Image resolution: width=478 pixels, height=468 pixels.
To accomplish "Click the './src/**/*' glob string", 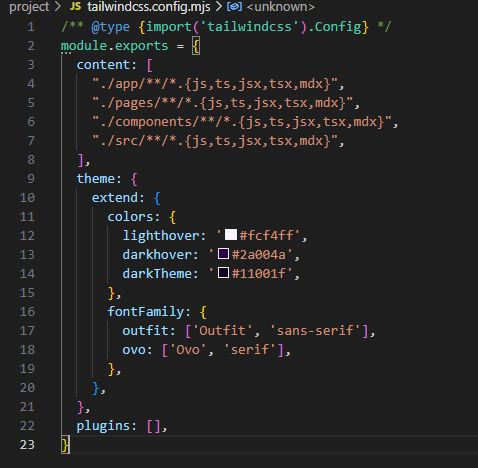I will click(214, 141).
